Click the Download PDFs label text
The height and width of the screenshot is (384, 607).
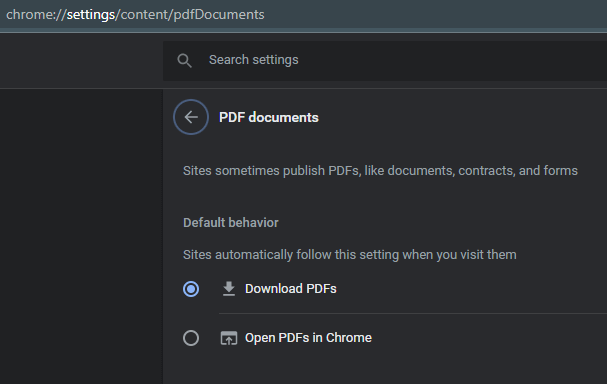click(291, 289)
